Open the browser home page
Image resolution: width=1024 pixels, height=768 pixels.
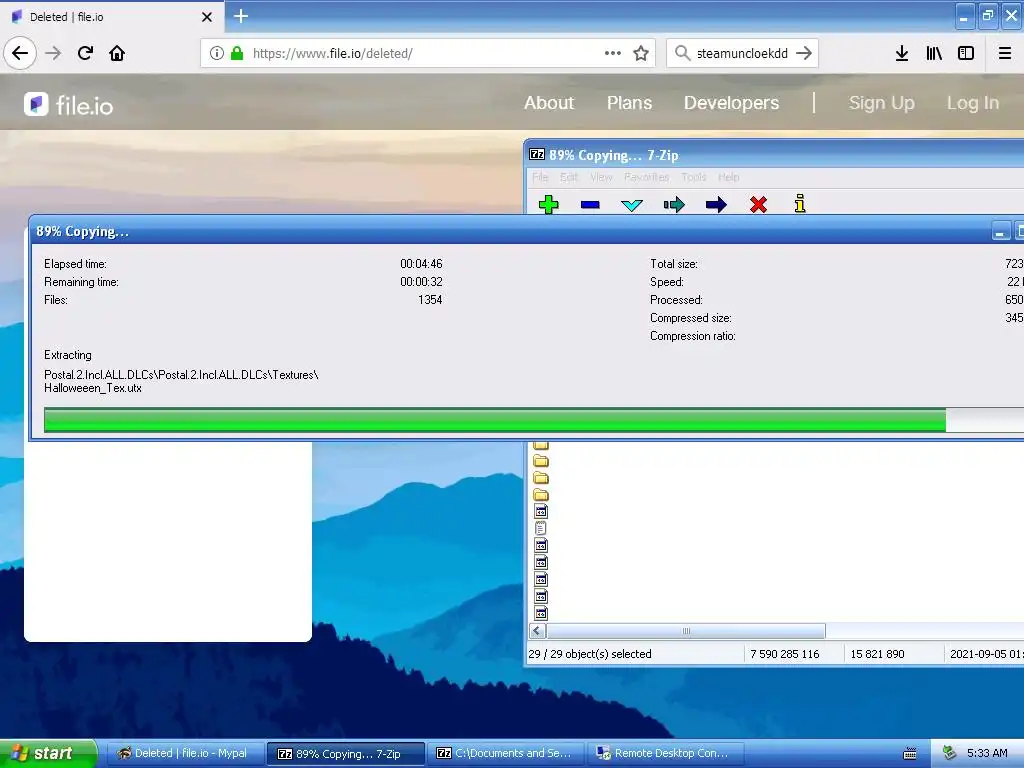(117, 53)
